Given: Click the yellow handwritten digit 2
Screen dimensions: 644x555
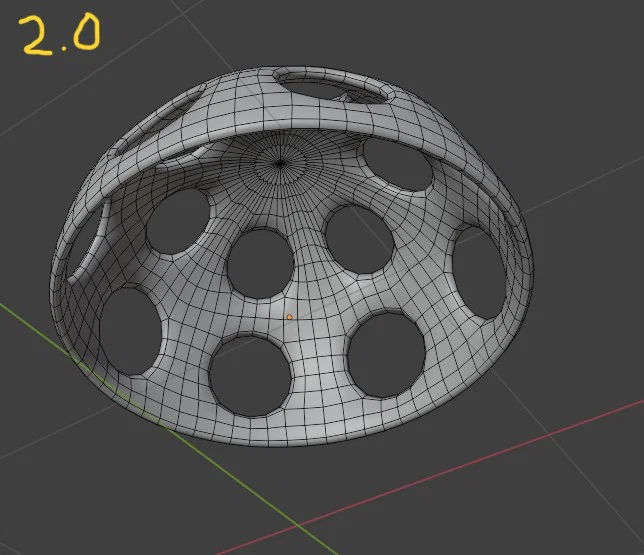Looking at the screenshot, I should tap(38, 36).
